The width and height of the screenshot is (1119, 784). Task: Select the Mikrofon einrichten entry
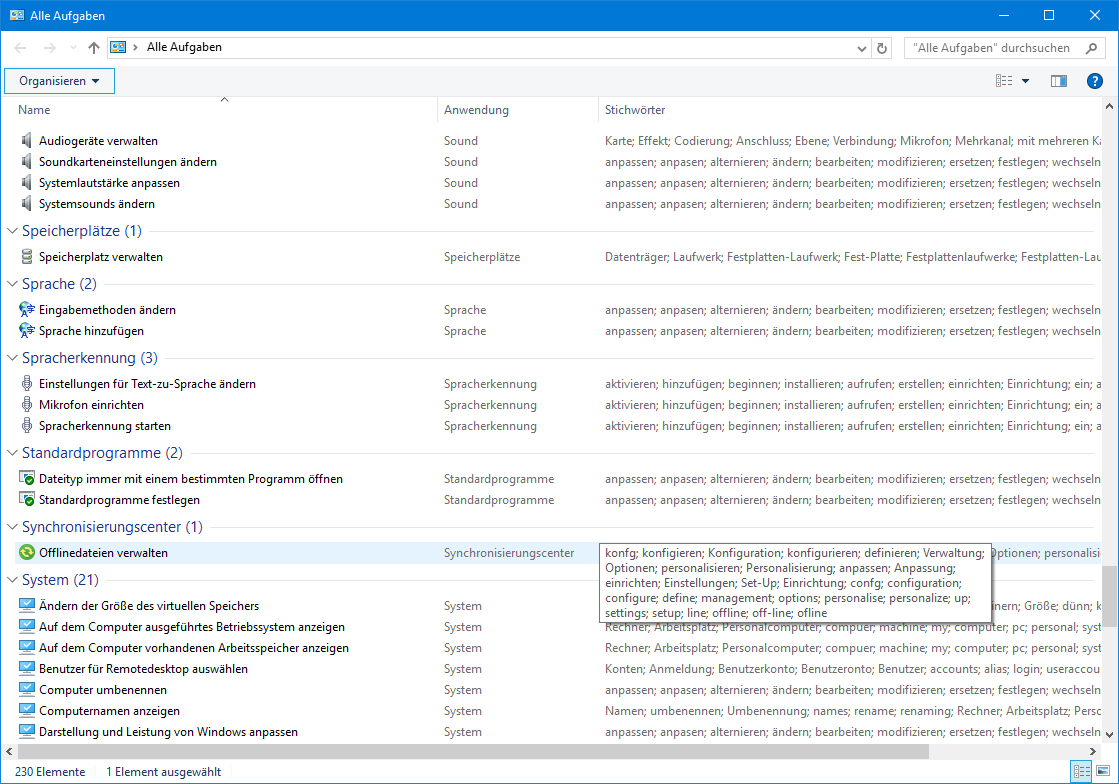pyautogui.click(x=91, y=404)
